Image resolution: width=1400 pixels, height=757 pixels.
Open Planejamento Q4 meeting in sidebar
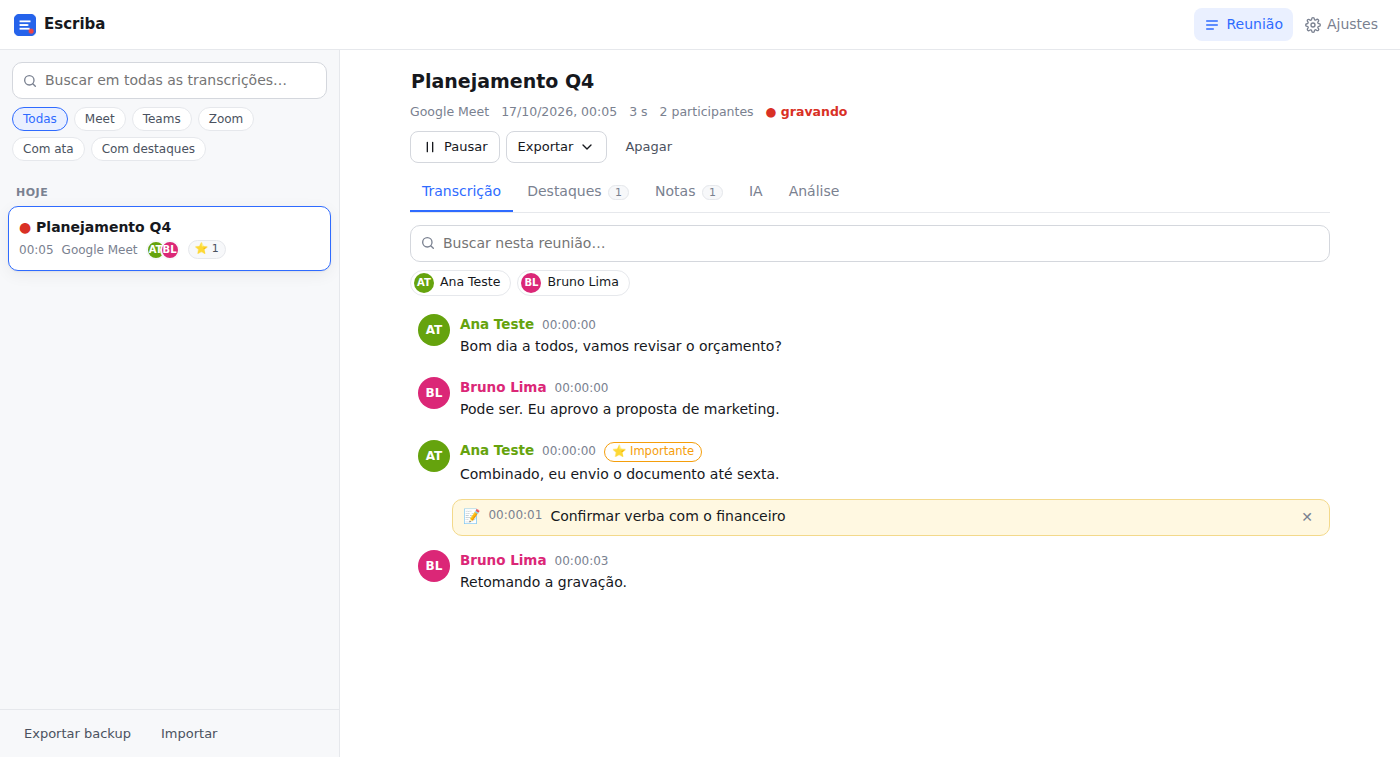coord(169,238)
